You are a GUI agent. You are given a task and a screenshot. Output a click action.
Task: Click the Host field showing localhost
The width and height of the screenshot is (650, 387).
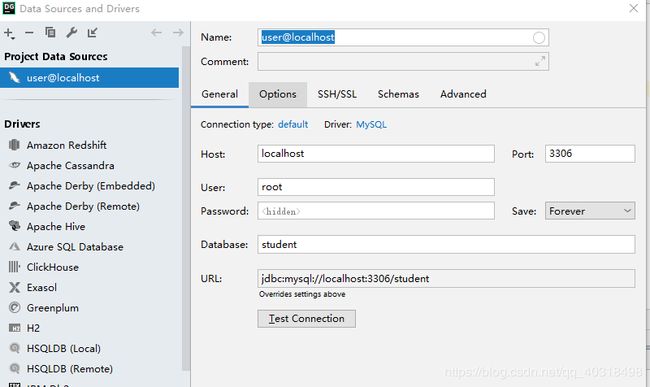376,154
